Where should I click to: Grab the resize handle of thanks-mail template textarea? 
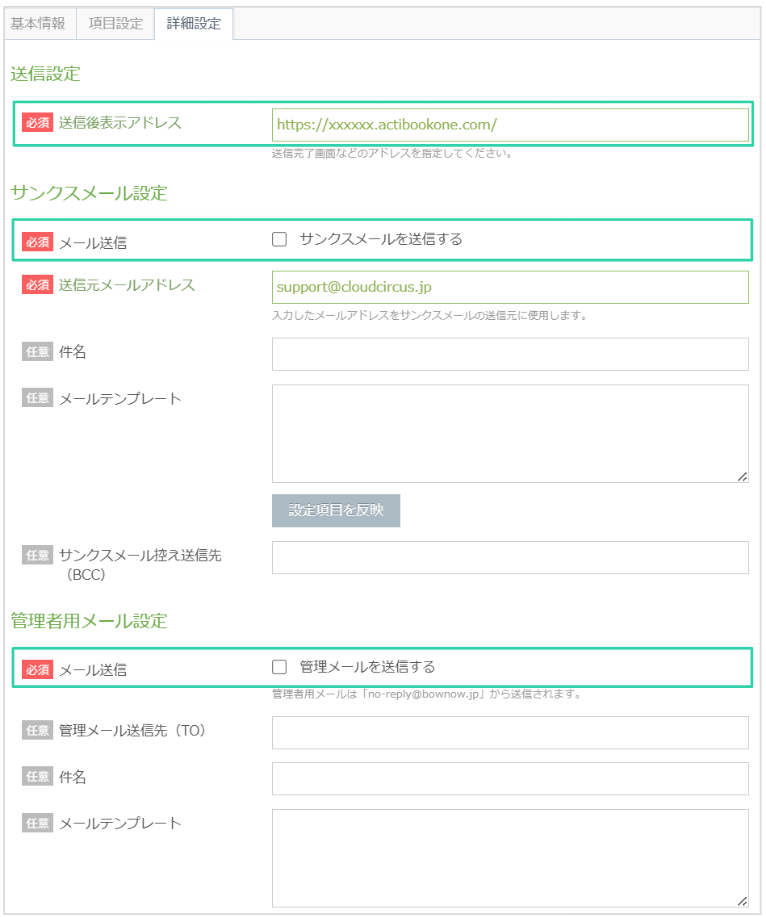point(742,477)
